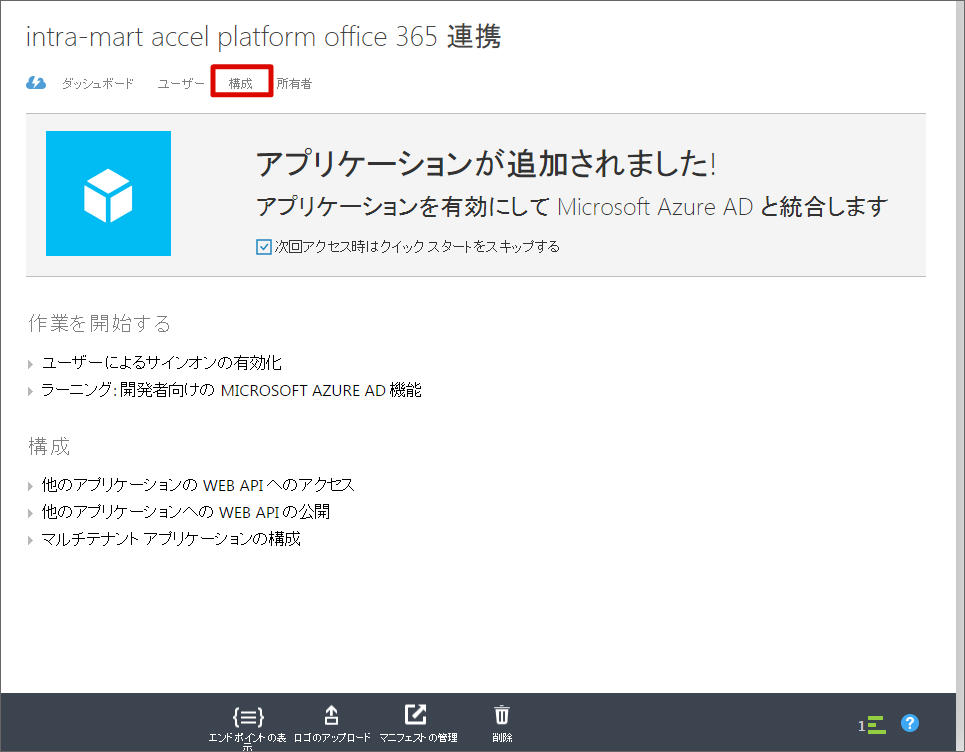This screenshot has height=752, width=965.
Task: Open the notifications list icon showing 1
Action: tap(872, 725)
